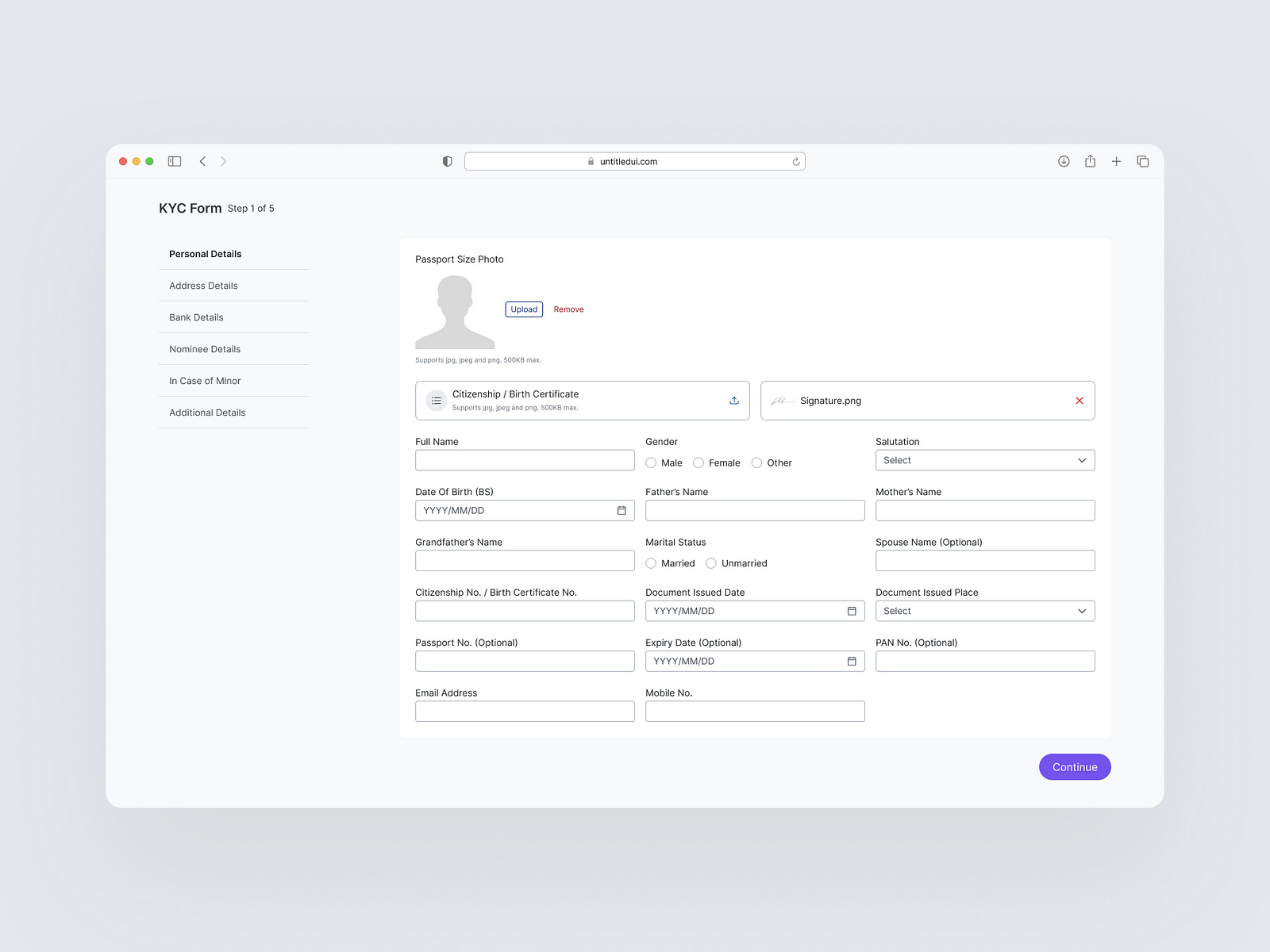Open the Salutation dropdown

coord(984,460)
